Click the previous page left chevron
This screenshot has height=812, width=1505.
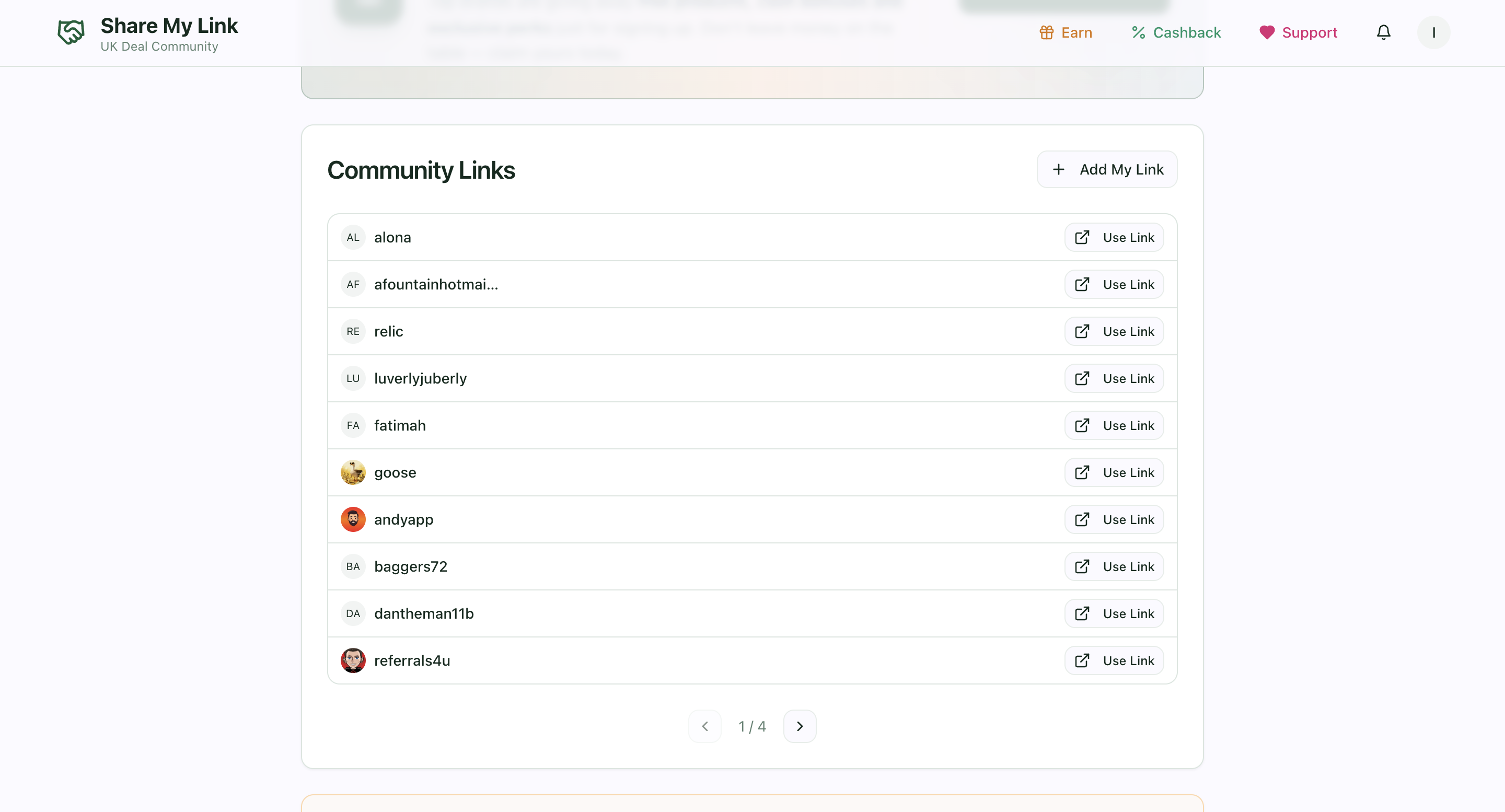pyautogui.click(x=704, y=726)
